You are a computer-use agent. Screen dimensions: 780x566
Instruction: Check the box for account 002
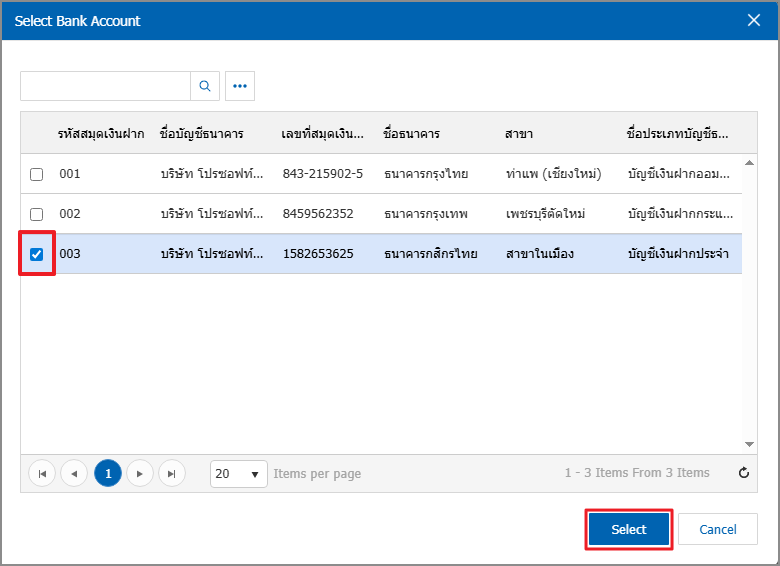click(x=37, y=214)
